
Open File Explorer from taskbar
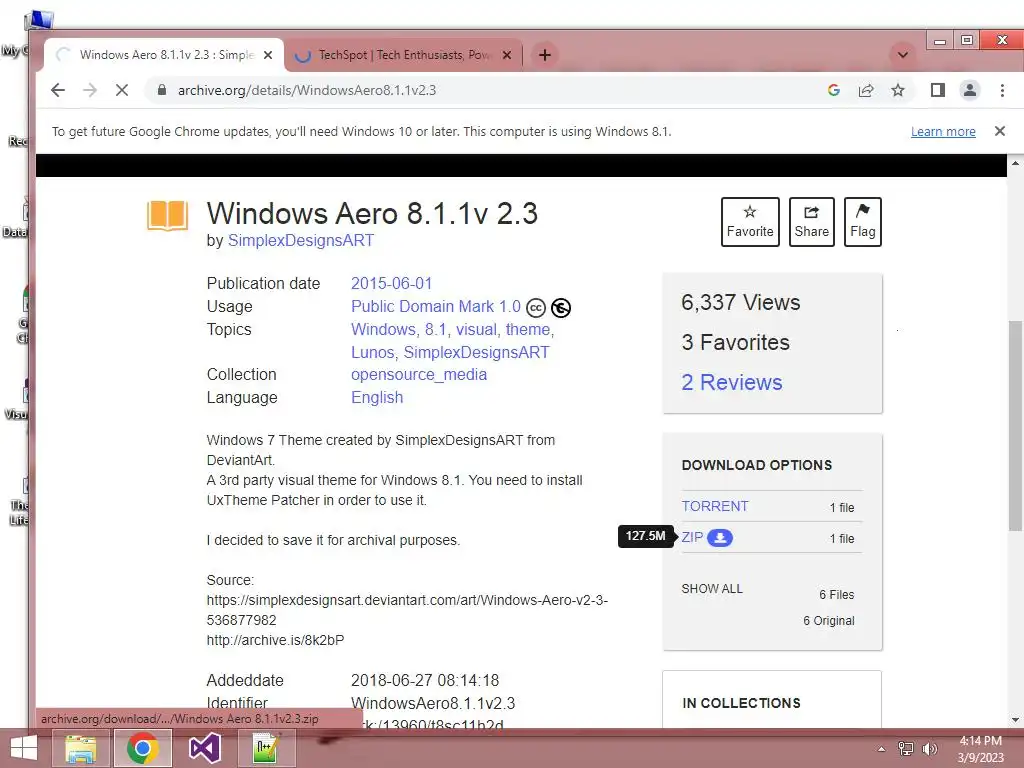(81, 748)
